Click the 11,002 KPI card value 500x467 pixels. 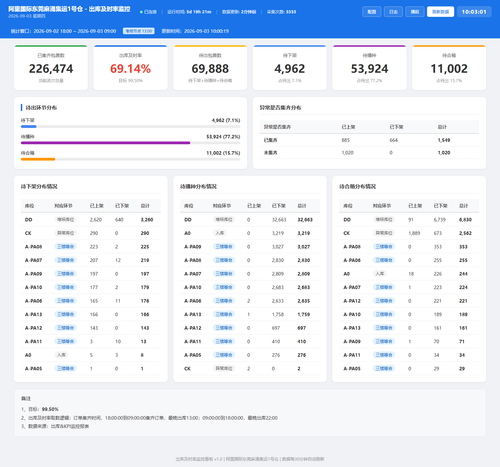coord(449,69)
